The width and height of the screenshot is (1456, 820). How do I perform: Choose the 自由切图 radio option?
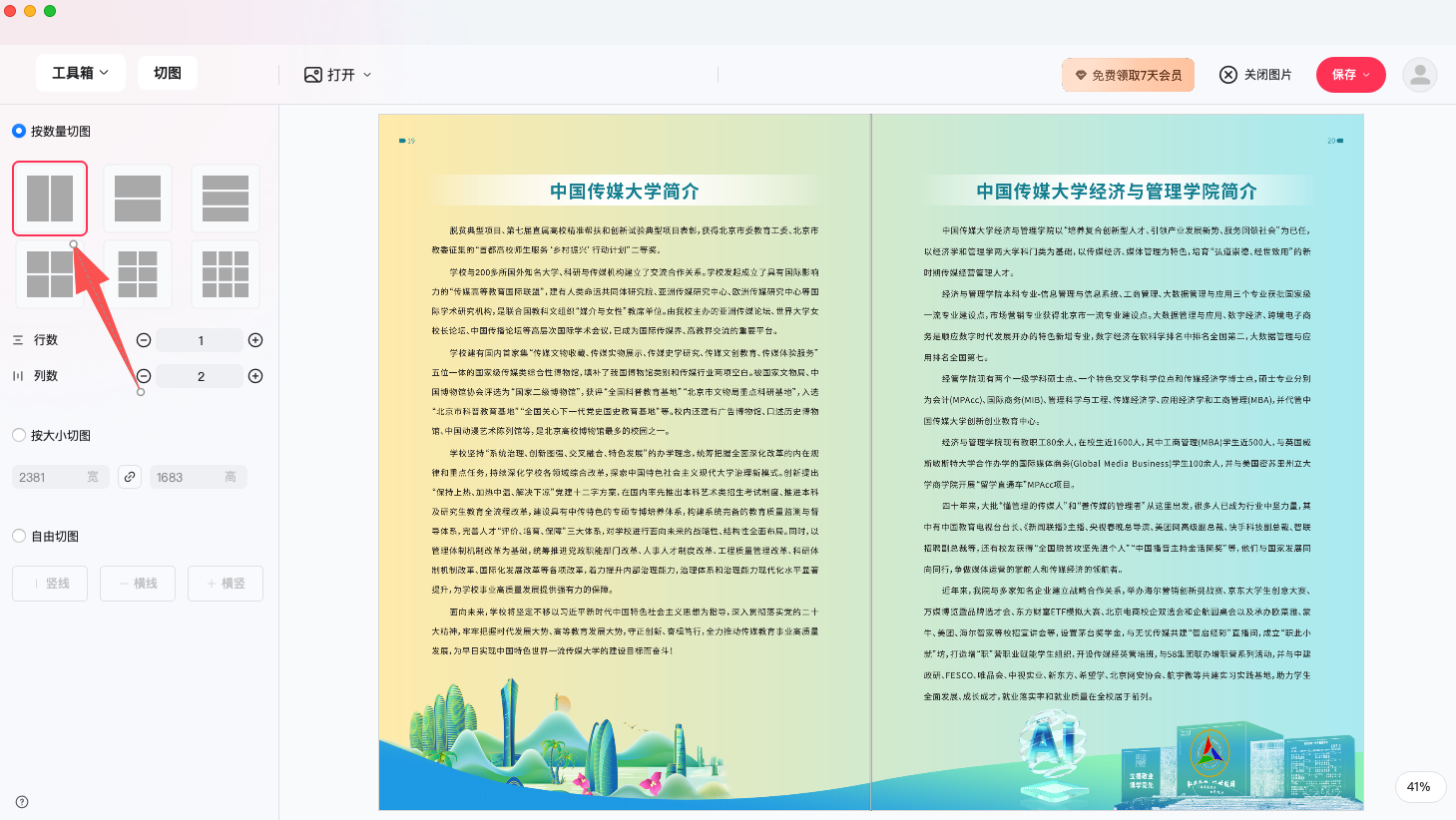coord(19,536)
